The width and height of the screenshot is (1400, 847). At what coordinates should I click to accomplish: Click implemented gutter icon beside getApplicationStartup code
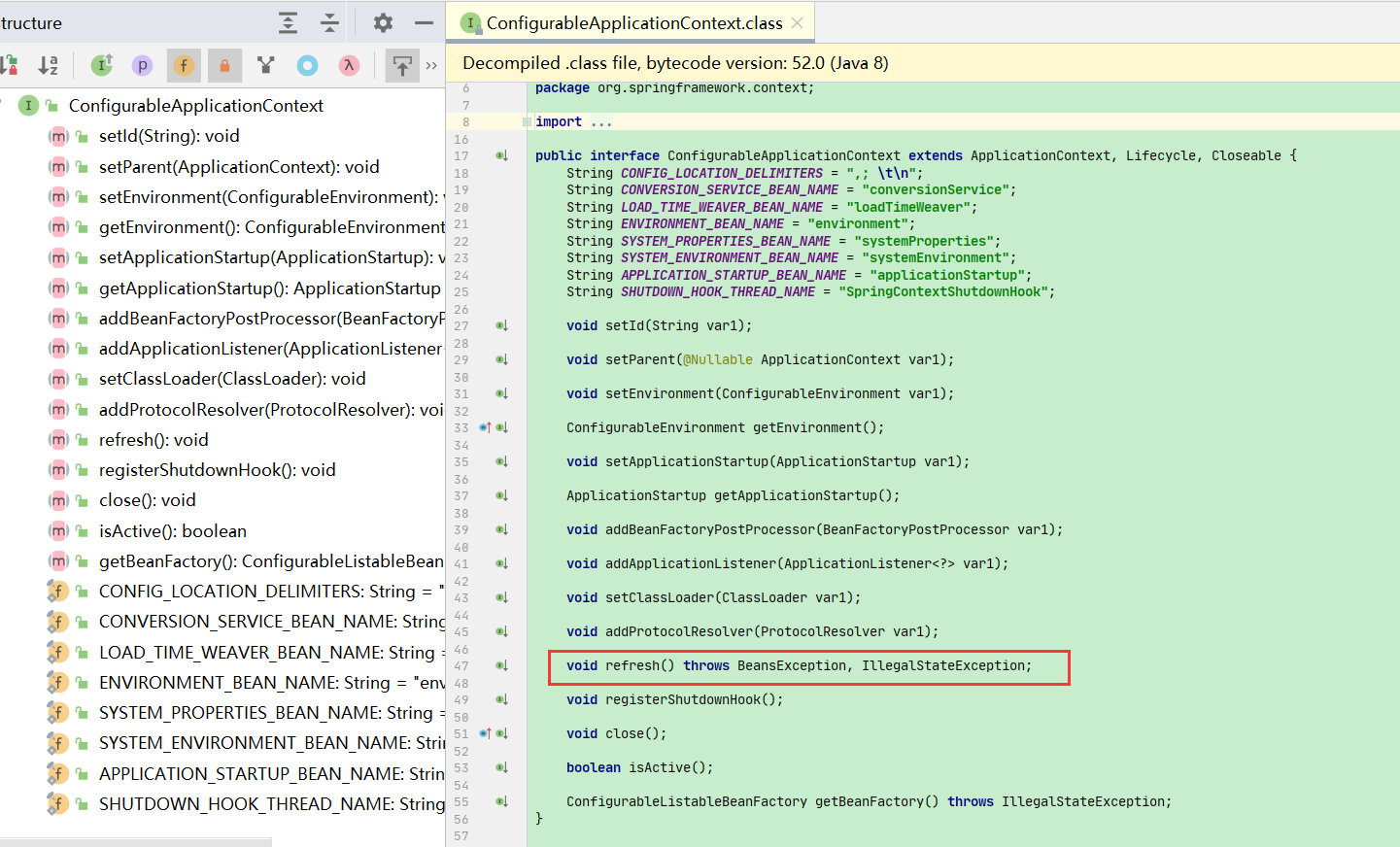point(501,495)
